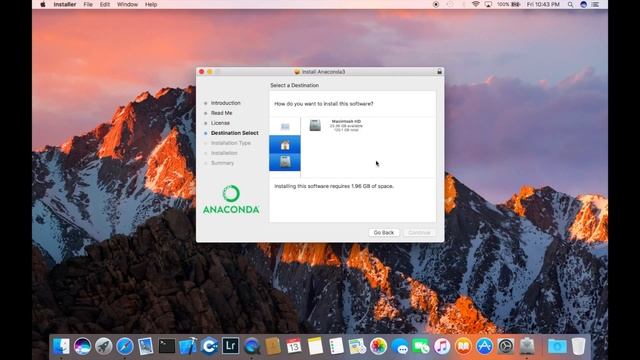Image resolution: width=640 pixels, height=360 pixels.
Task: Open the C++ app icon in Dock
Action: pyautogui.click(x=209, y=347)
